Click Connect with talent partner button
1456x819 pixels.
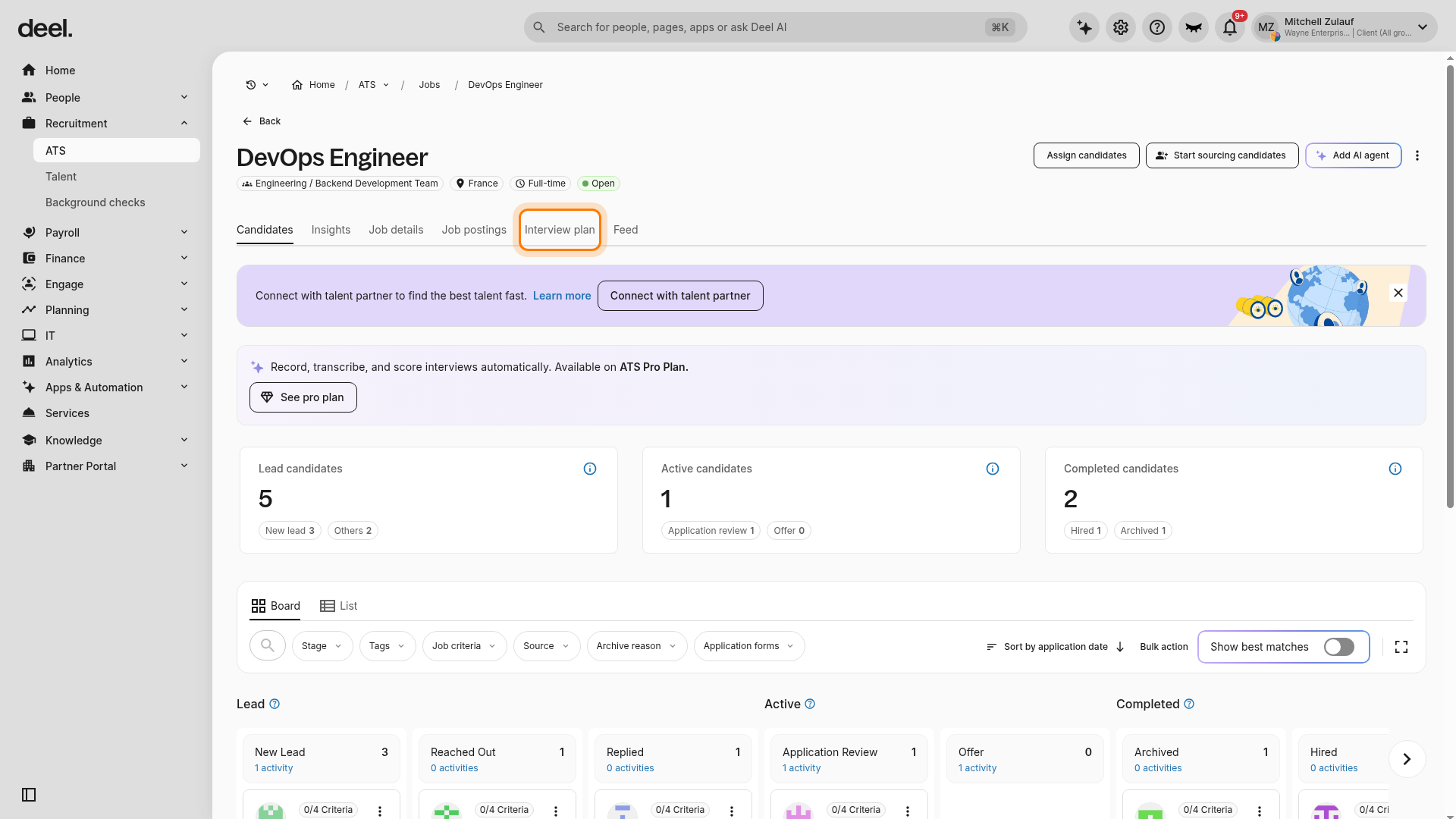point(680,296)
